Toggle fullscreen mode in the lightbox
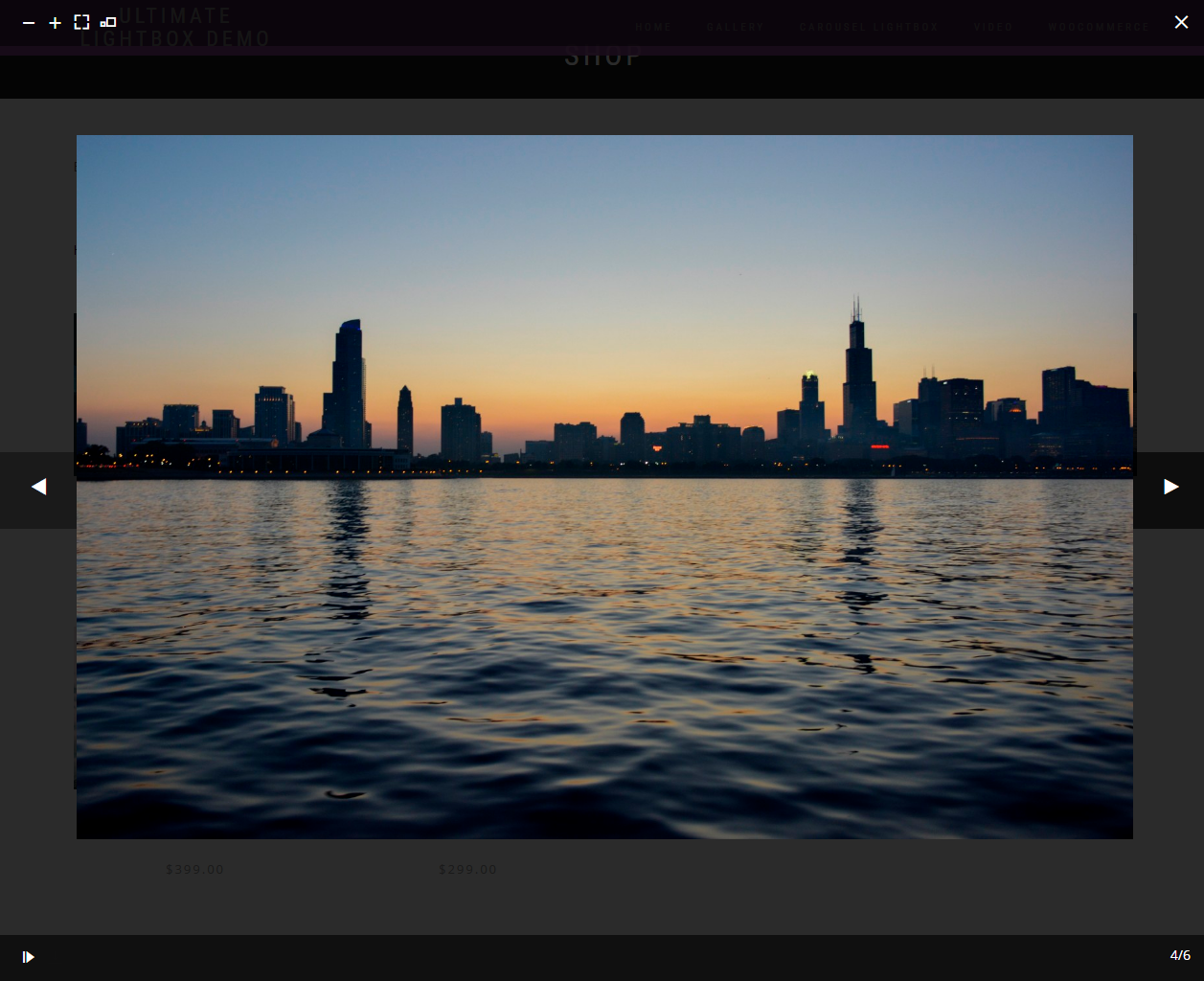 tap(82, 22)
